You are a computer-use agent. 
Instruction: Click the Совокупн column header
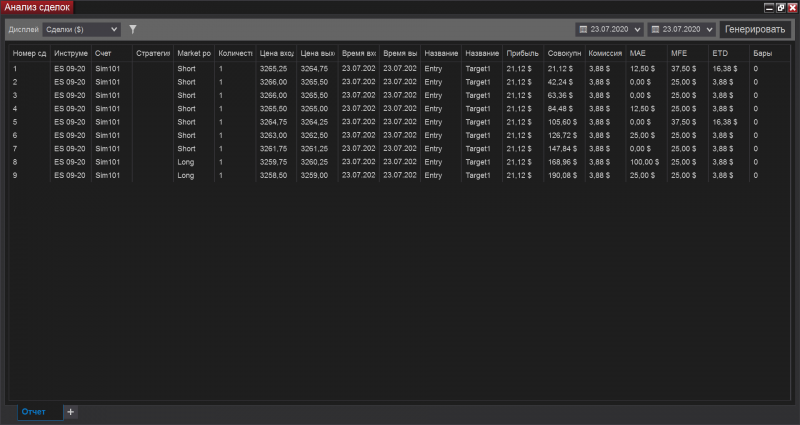click(x=564, y=53)
